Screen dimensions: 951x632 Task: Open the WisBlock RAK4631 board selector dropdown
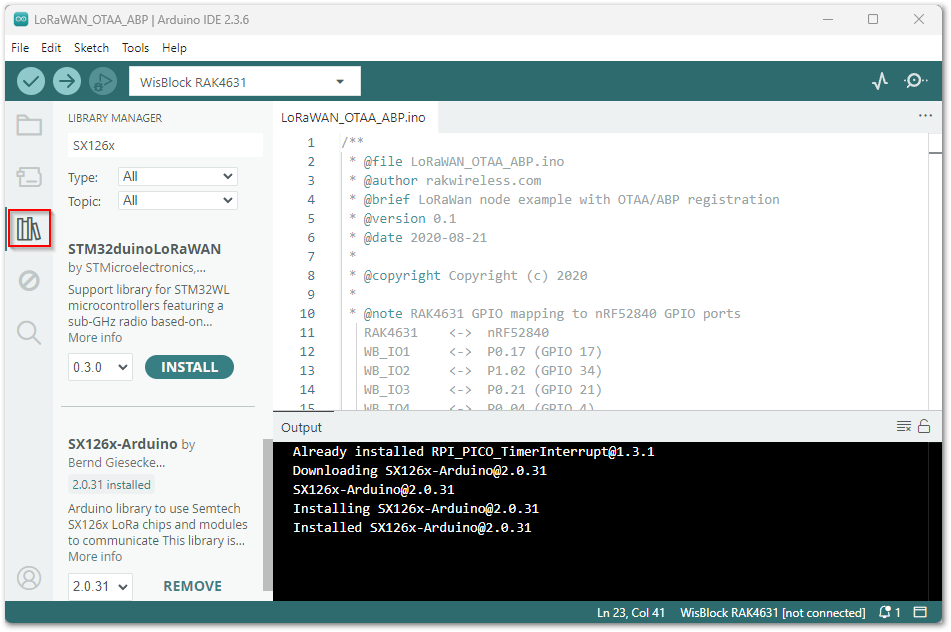[244, 81]
